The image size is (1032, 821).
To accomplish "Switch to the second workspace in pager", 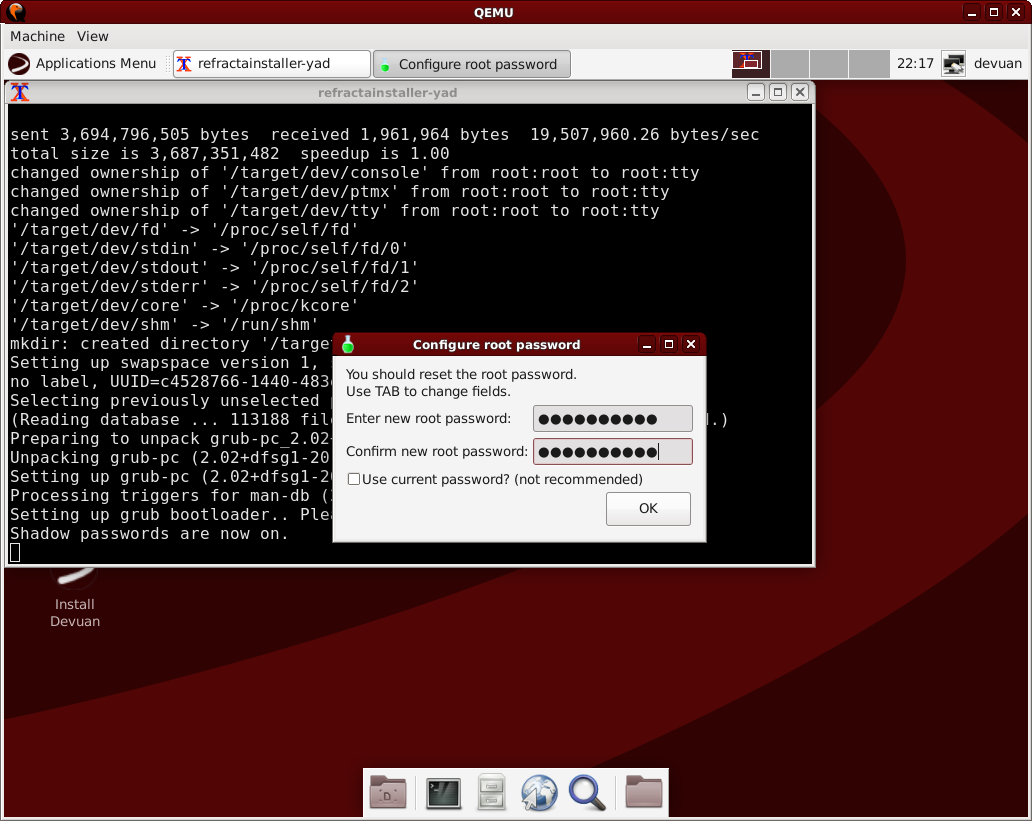I will [x=790, y=64].
